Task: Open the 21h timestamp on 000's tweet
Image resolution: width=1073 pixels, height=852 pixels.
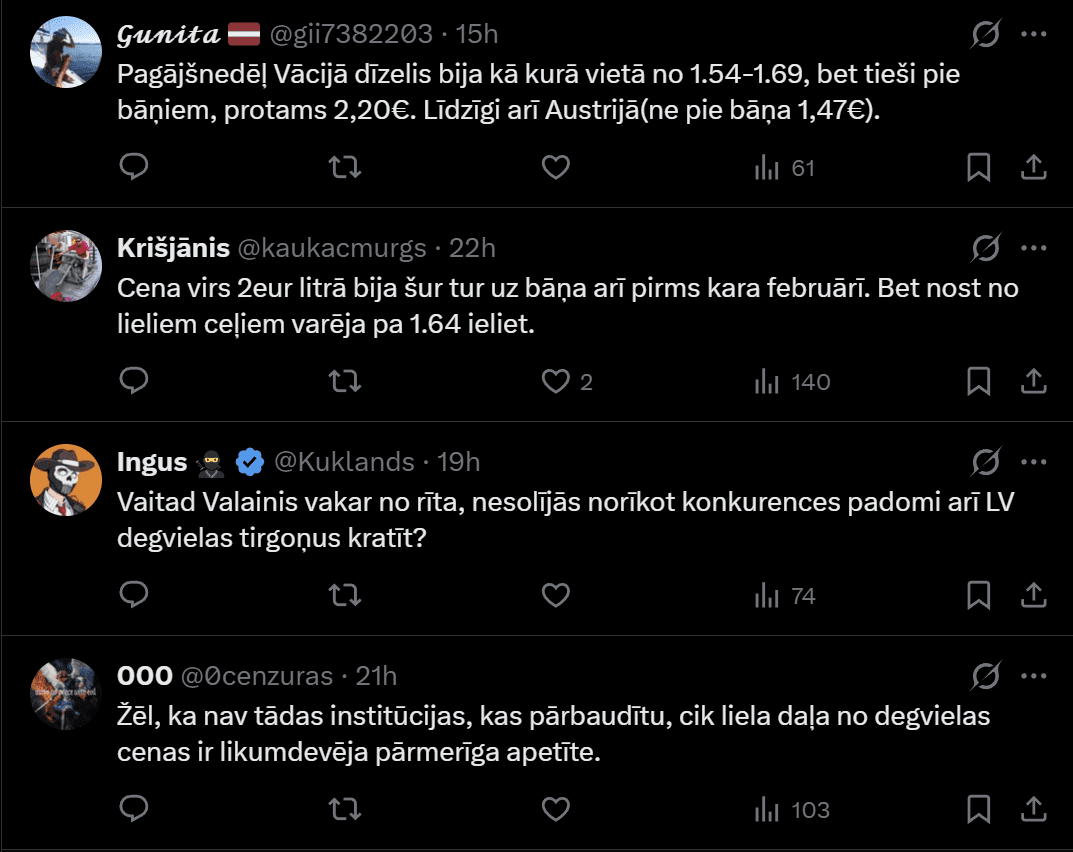Action: pos(376,676)
